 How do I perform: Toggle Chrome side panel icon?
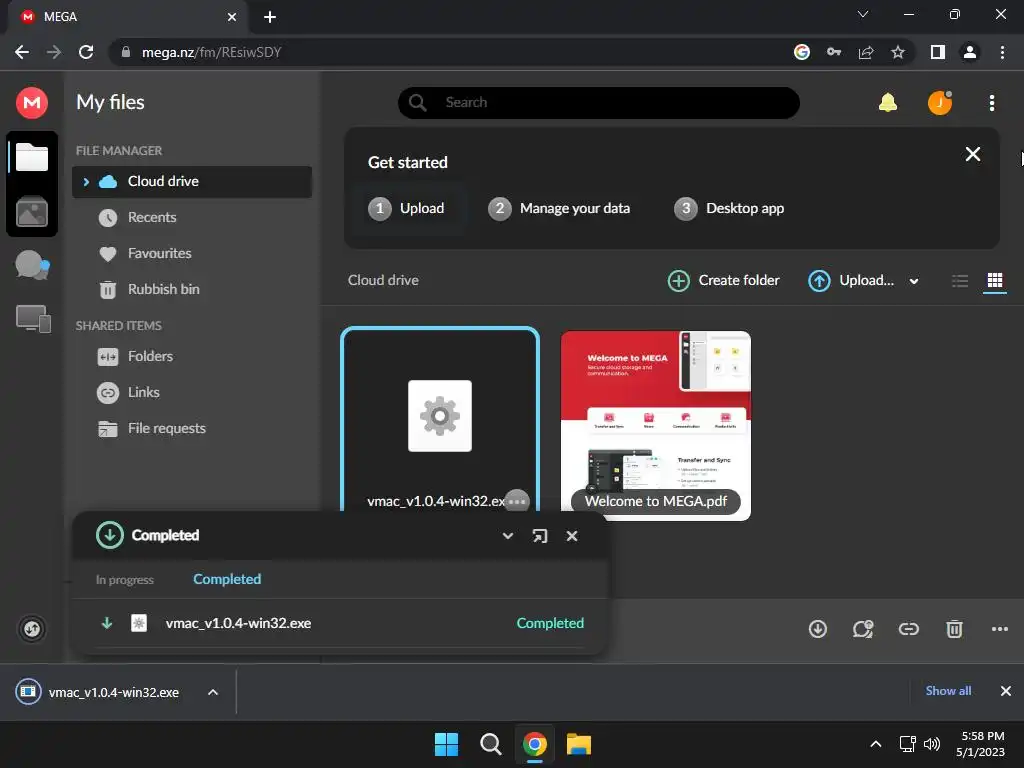[938, 52]
